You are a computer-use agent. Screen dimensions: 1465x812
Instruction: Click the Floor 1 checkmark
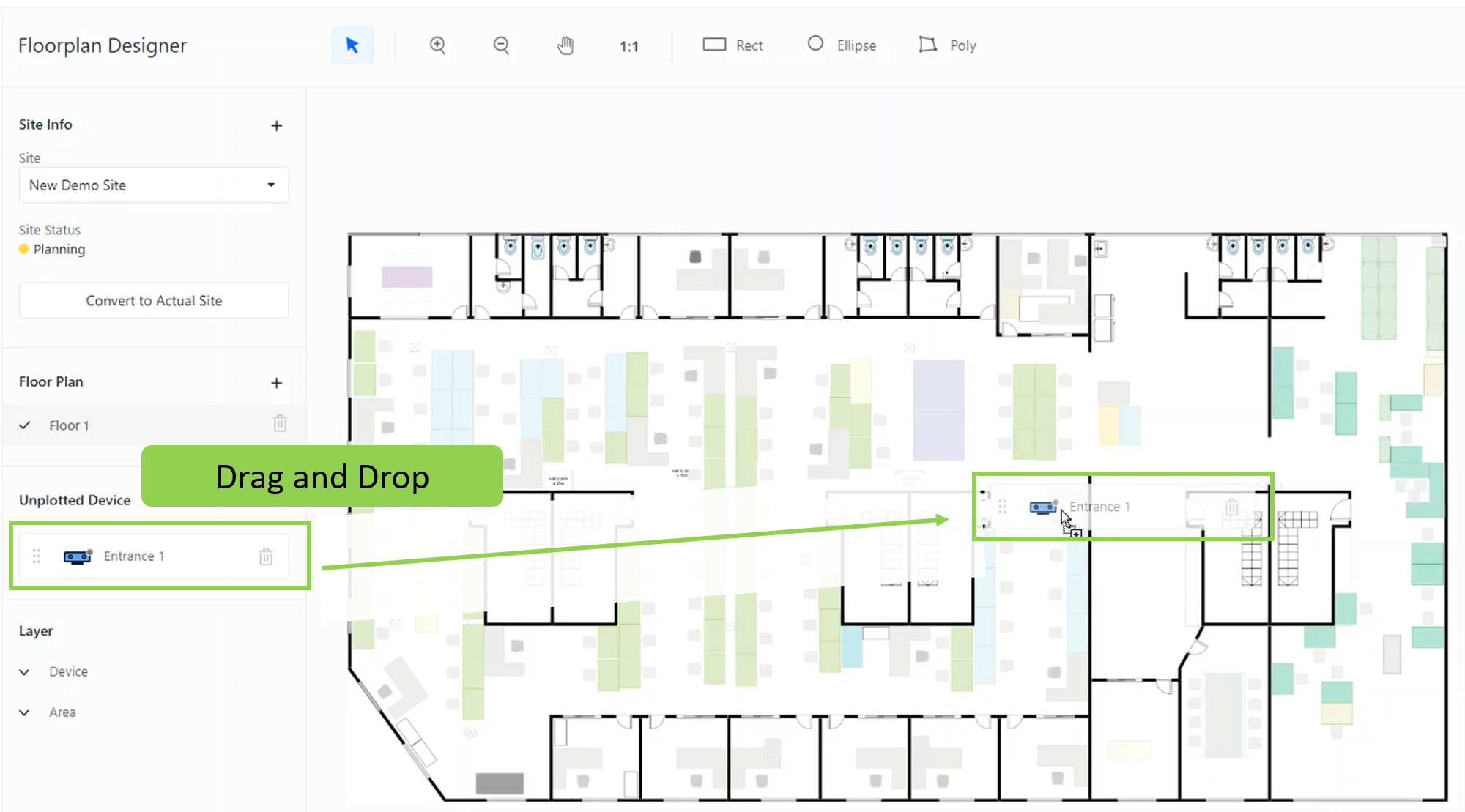click(x=25, y=425)
